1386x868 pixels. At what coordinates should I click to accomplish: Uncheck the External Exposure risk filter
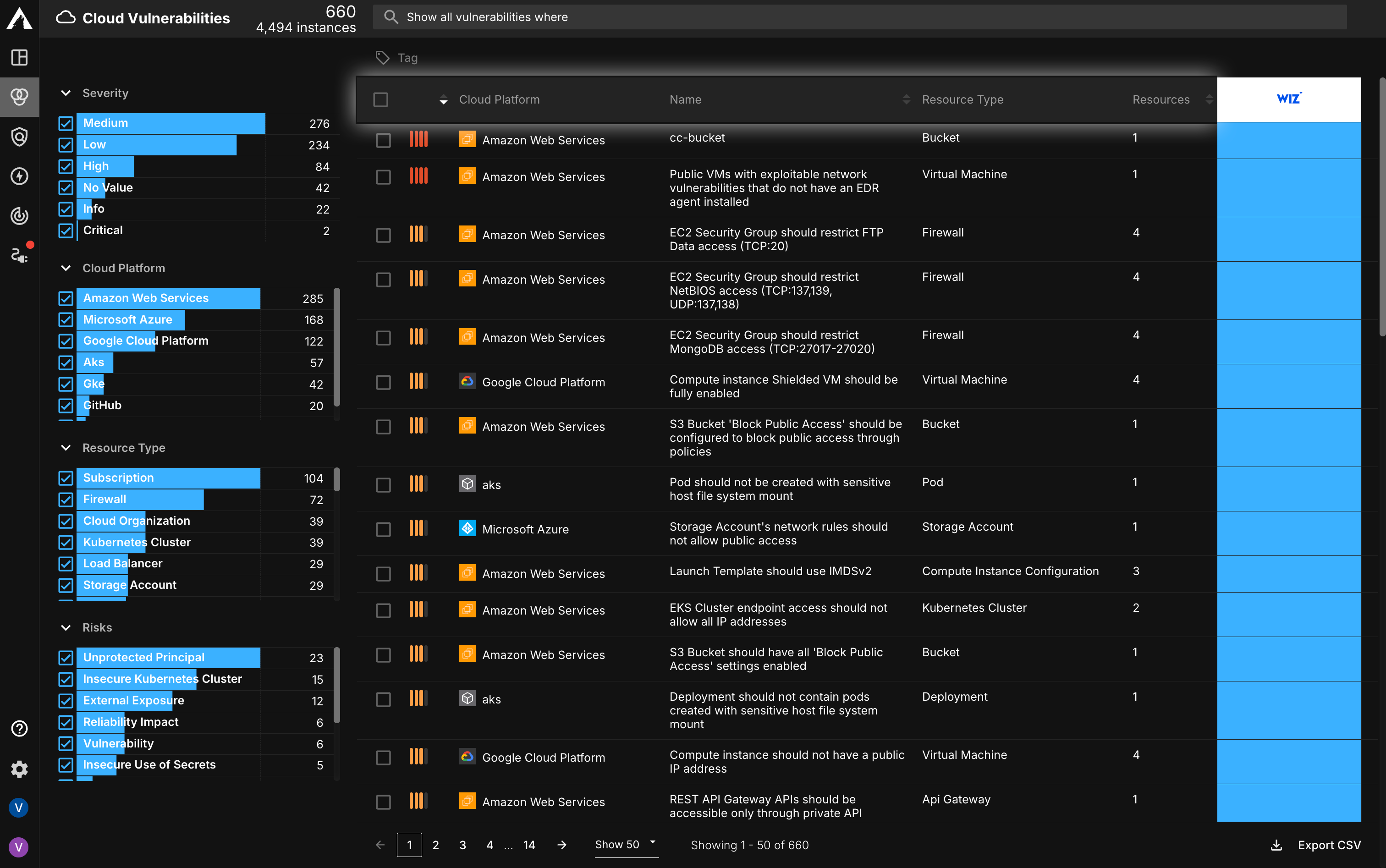tap(66, 700)
